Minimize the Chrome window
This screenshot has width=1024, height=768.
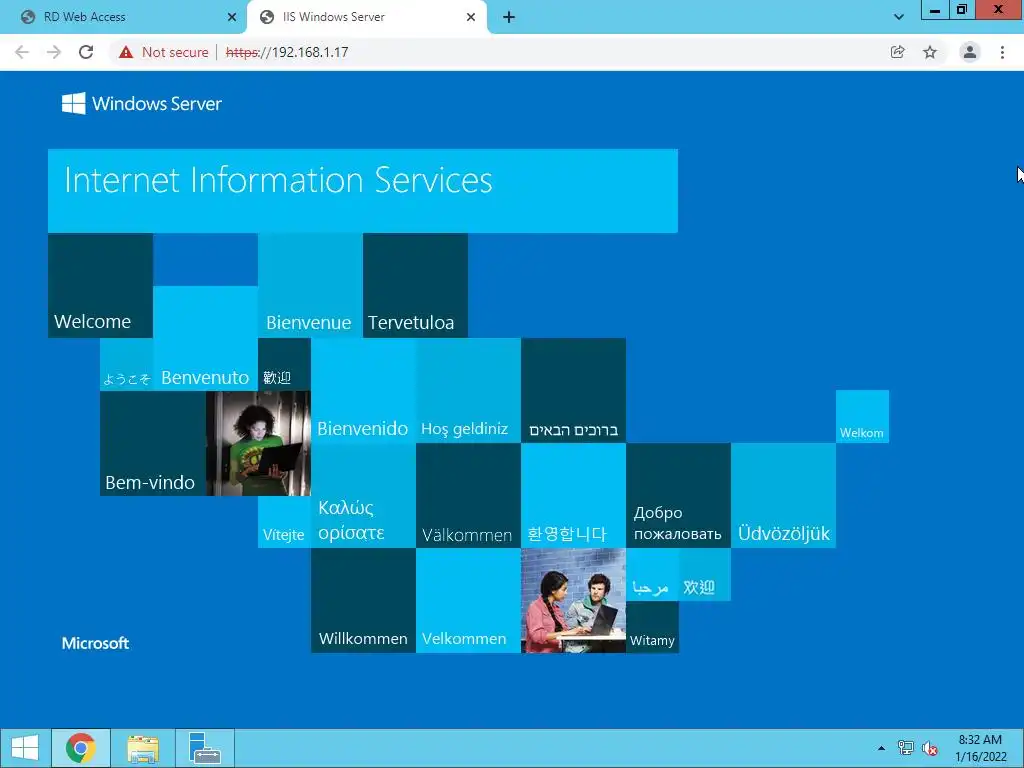click(935, 10)
